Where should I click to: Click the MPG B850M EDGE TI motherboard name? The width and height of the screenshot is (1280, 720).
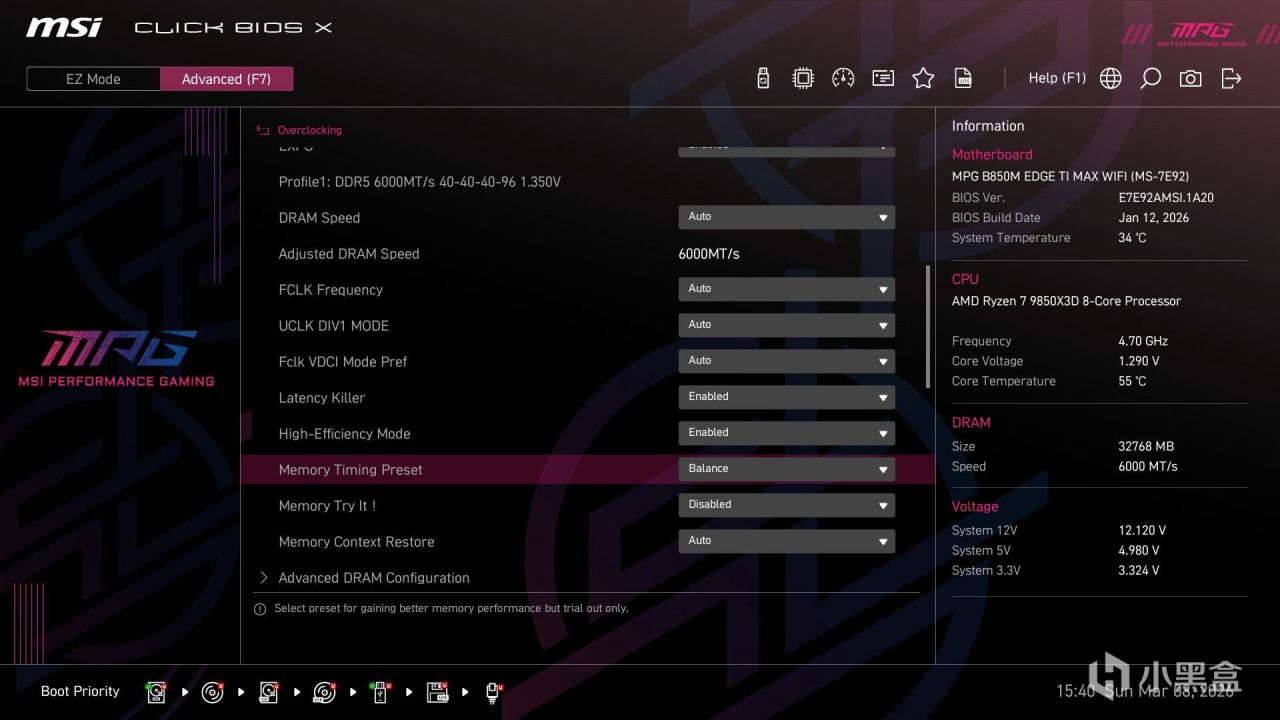[1070, 176]
